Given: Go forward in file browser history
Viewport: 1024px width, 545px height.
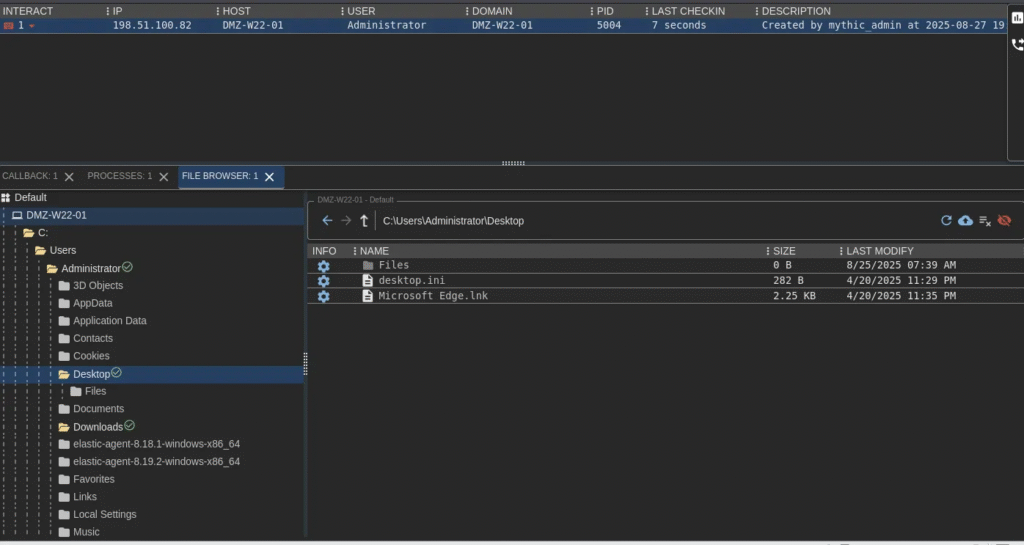Looking at the screenshot, I should pyautogui.click(x=346, y=221).
